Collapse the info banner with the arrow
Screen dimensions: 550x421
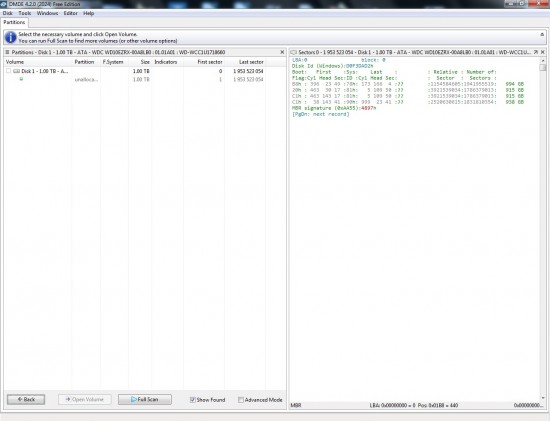click(x=542, y=34)
